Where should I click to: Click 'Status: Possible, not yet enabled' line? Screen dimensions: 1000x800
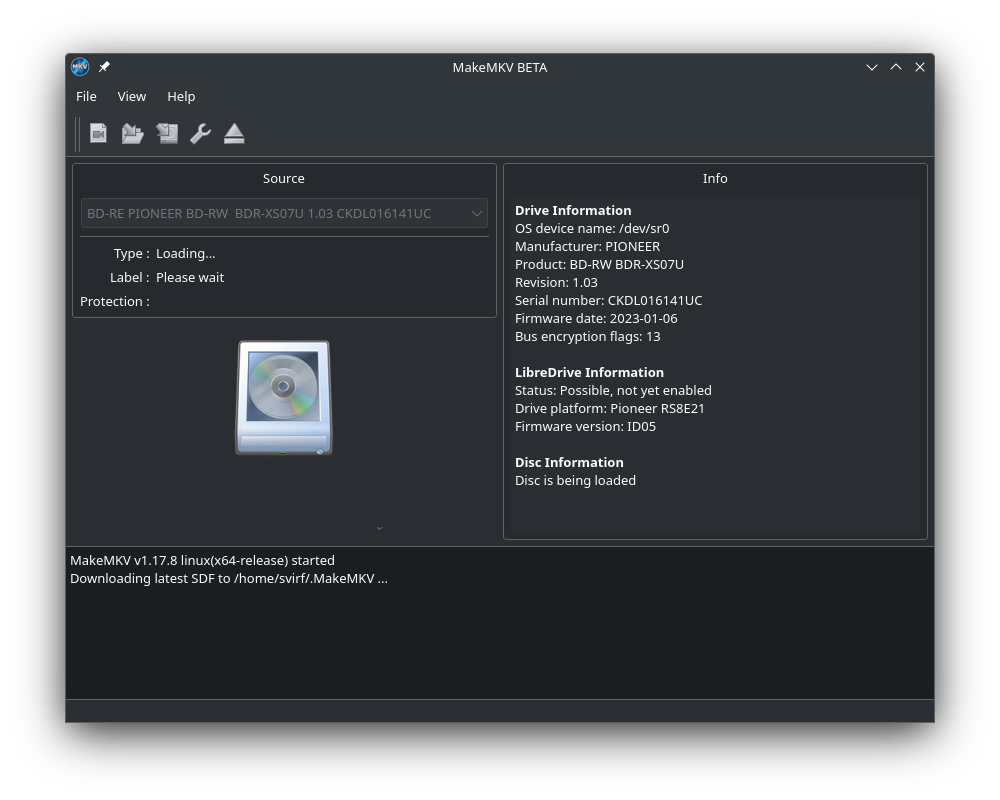coord(613,390)
